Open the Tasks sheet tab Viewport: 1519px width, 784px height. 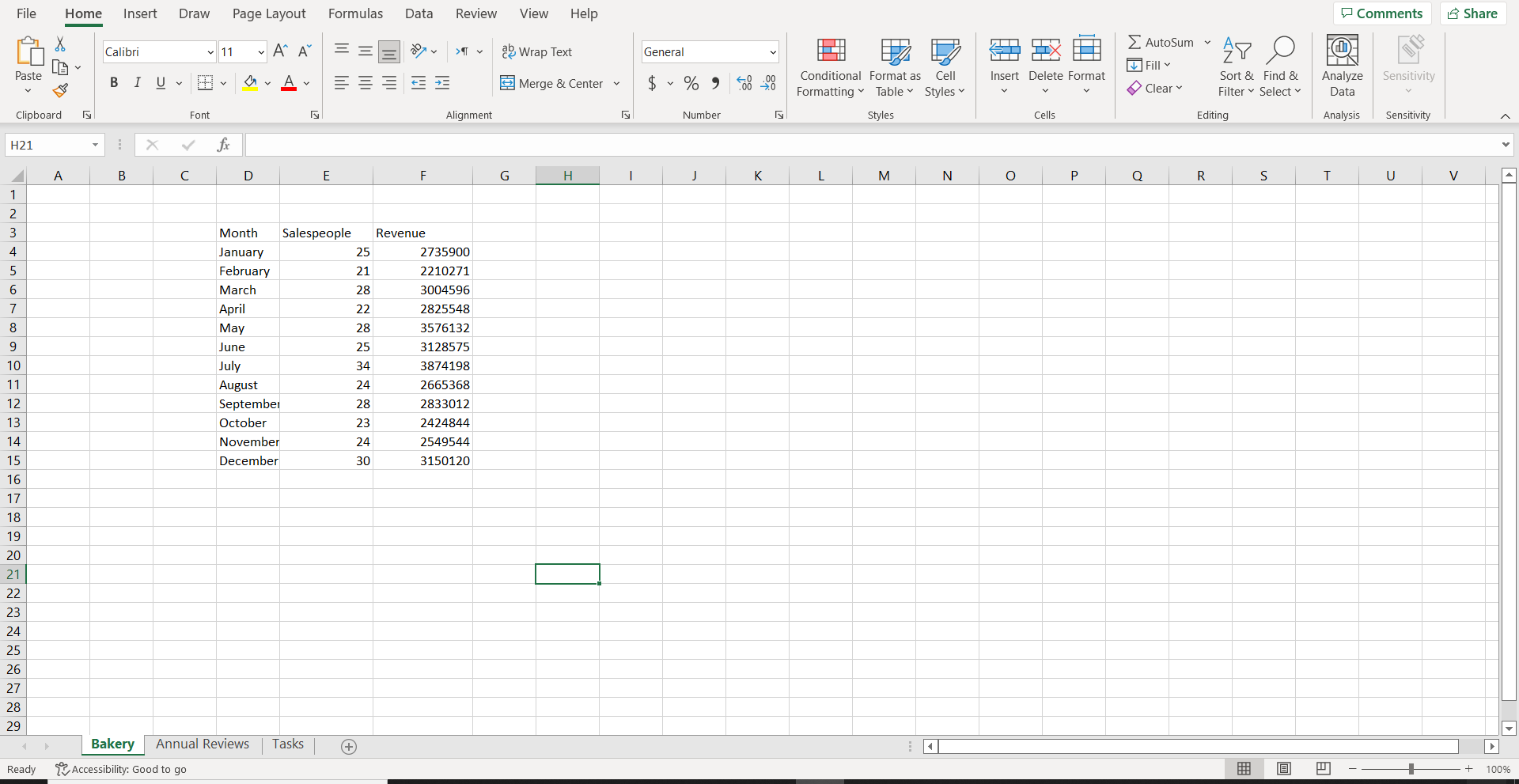288,744
